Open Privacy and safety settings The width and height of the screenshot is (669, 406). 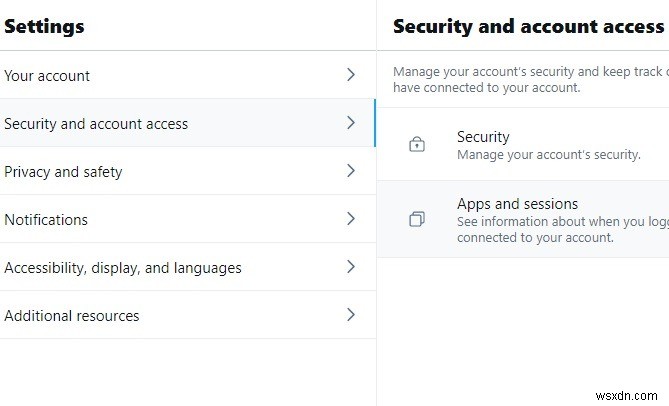pyautogui.click(x=63, y=172)
